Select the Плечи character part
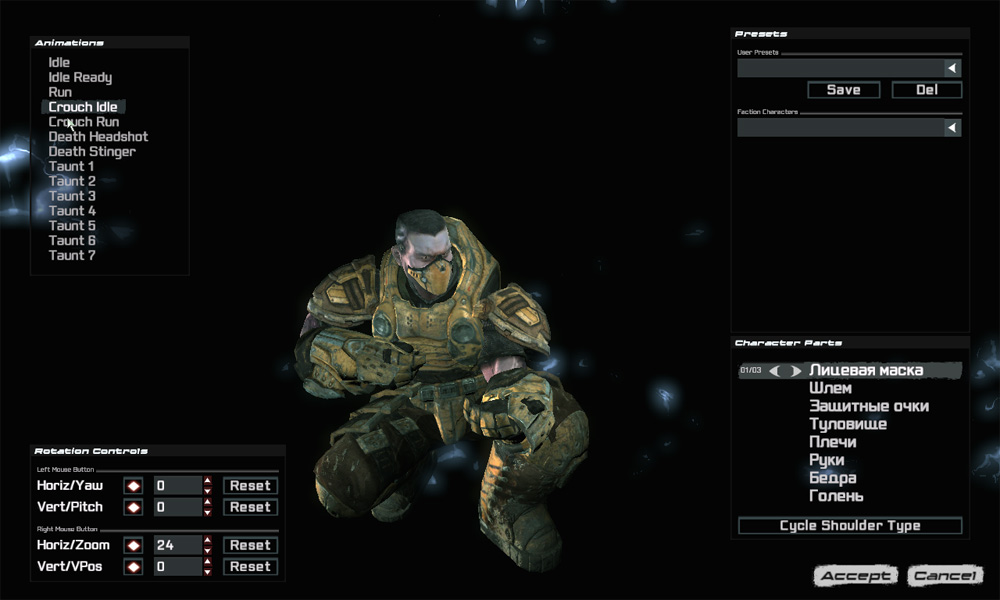 click(x=832, y=442)
